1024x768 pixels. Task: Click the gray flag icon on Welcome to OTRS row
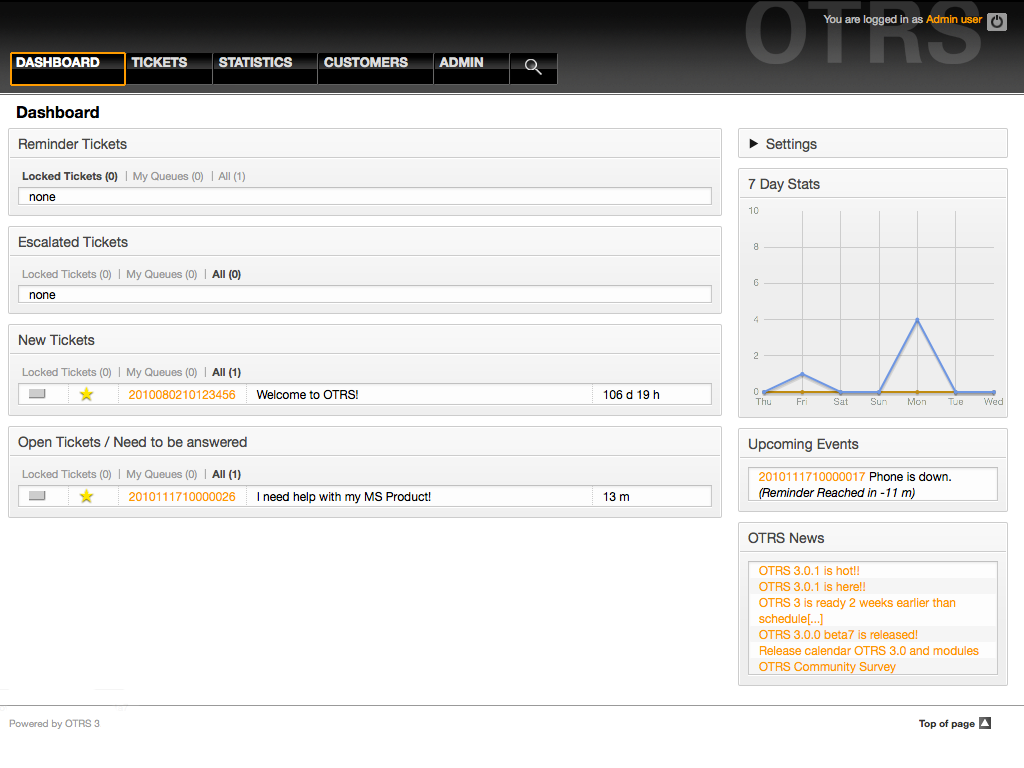37,394
